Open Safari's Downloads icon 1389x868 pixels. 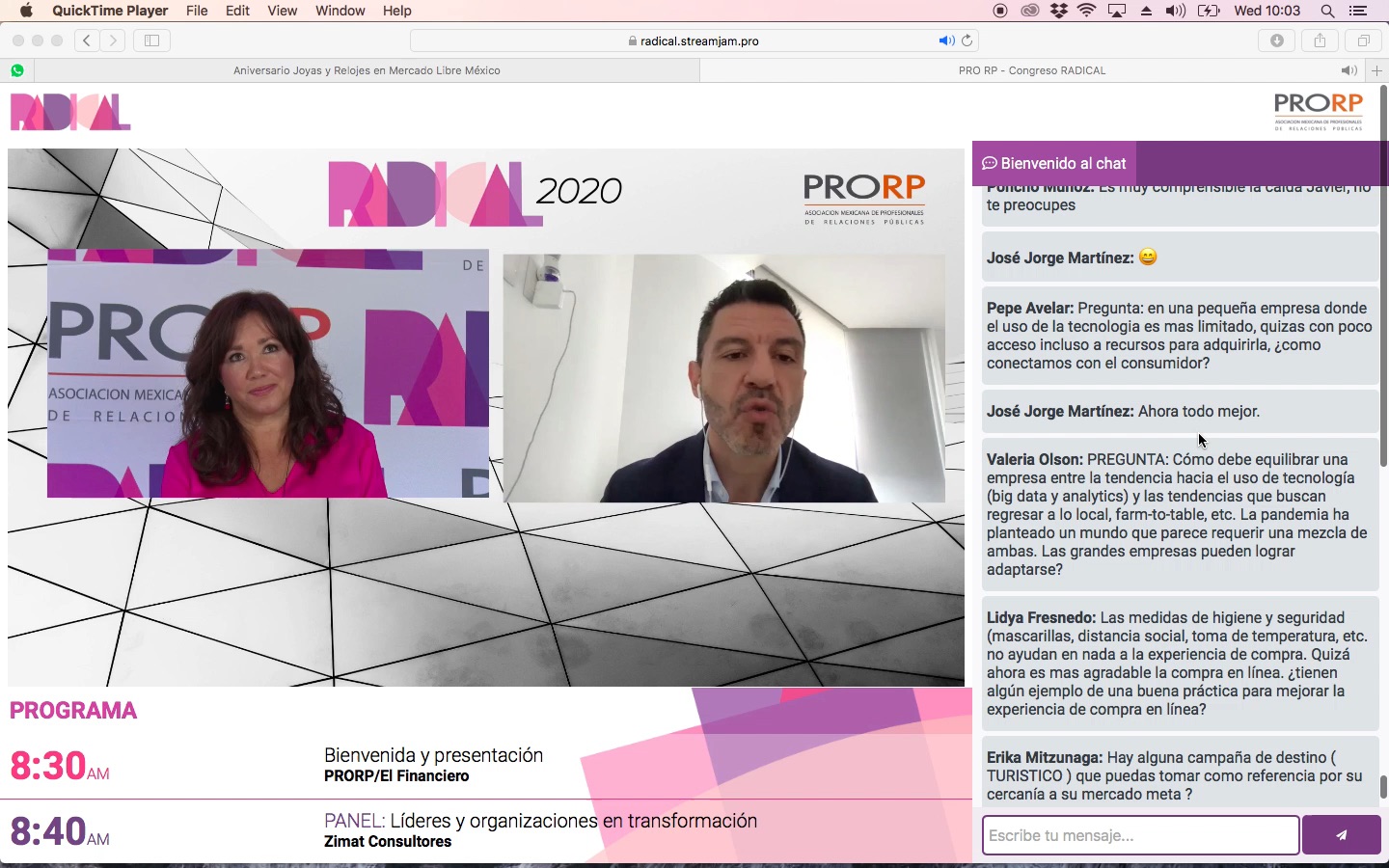click(1276, 41)
